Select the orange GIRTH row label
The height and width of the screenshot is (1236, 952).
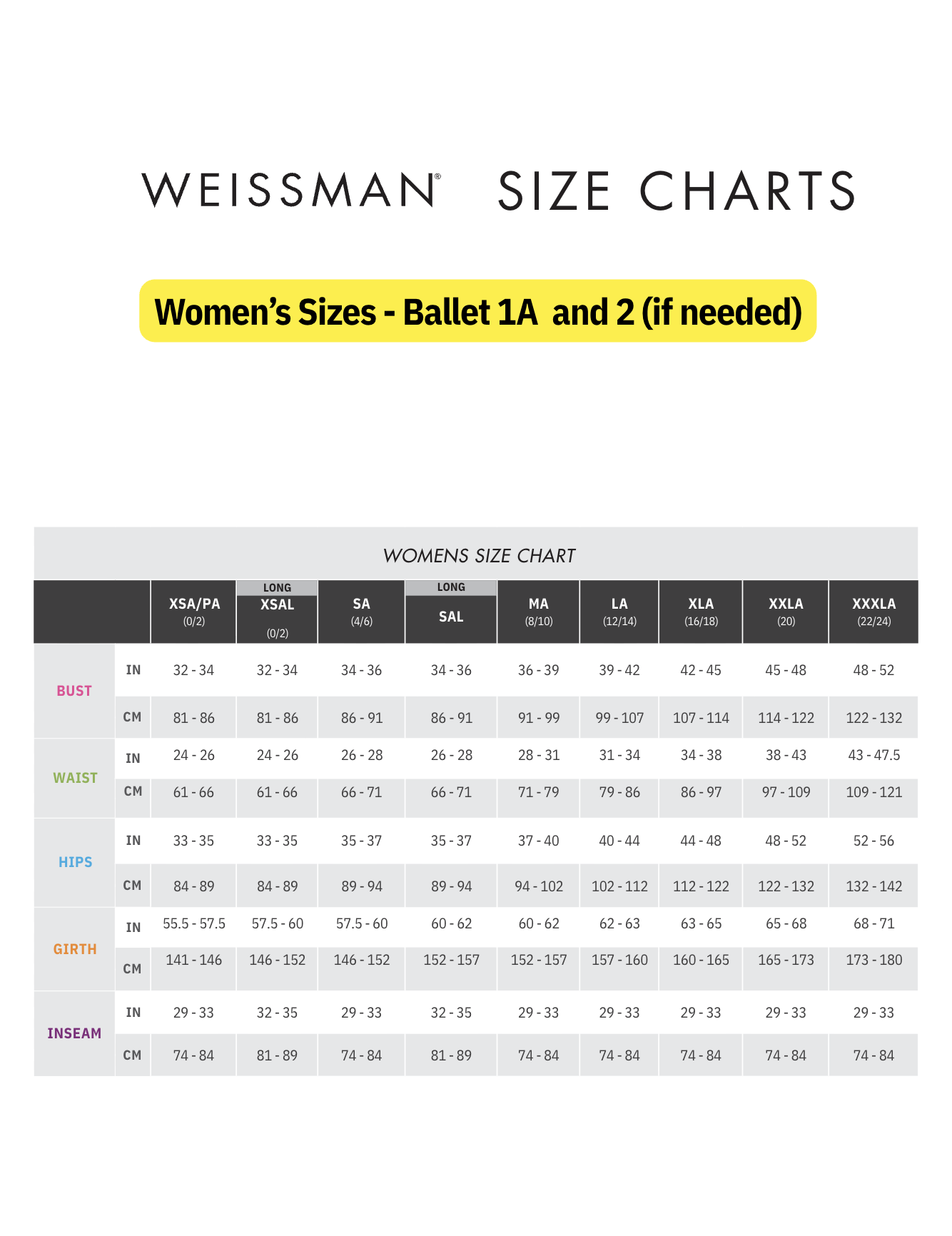[75, 949]
